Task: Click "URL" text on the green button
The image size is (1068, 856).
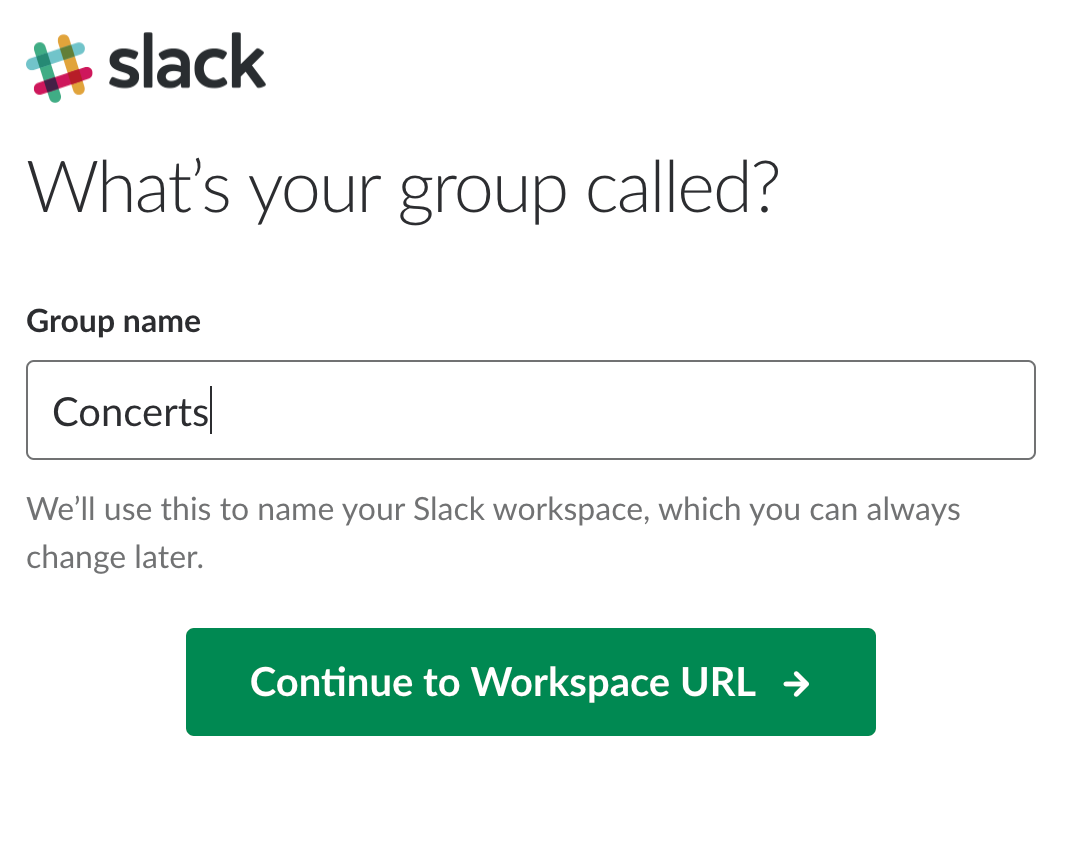Action: 719,683
